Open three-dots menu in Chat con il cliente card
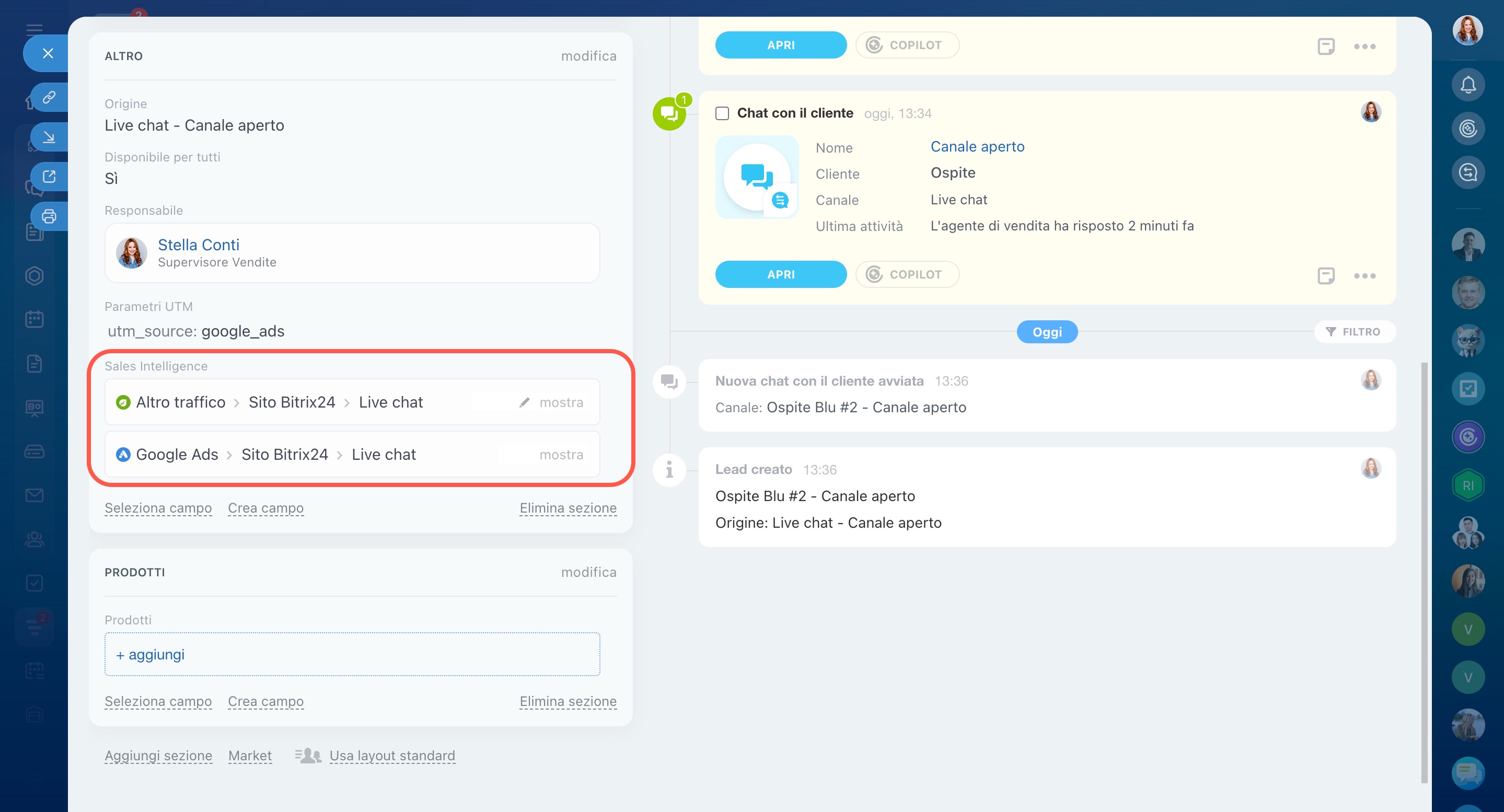 [x=1364, y=275]
